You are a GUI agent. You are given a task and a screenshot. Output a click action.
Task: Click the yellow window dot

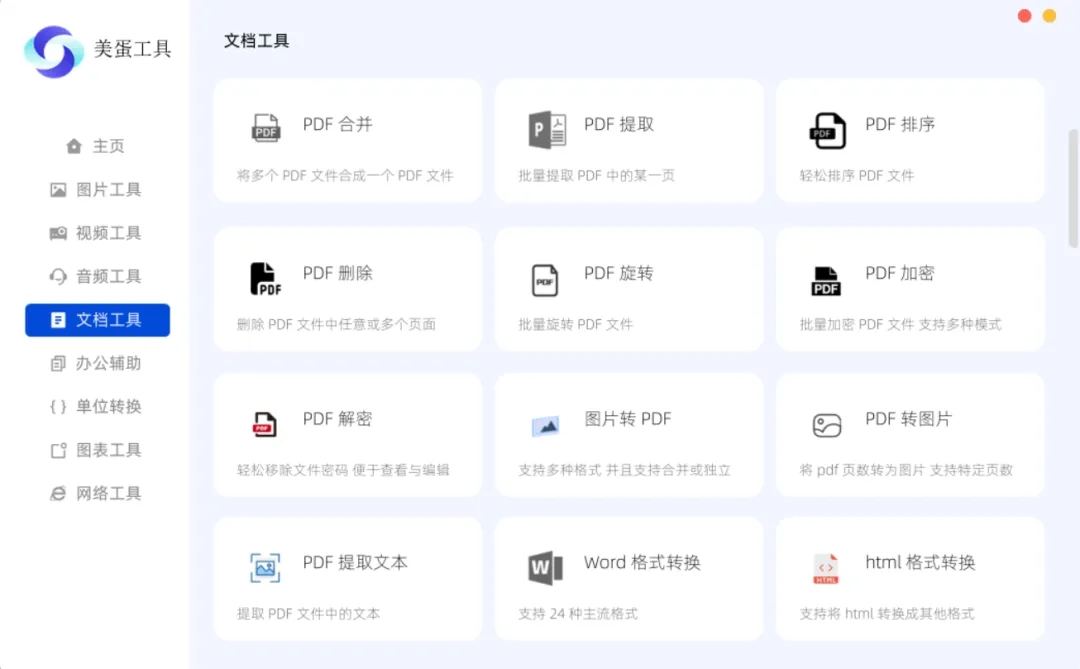coord(1049,16)
